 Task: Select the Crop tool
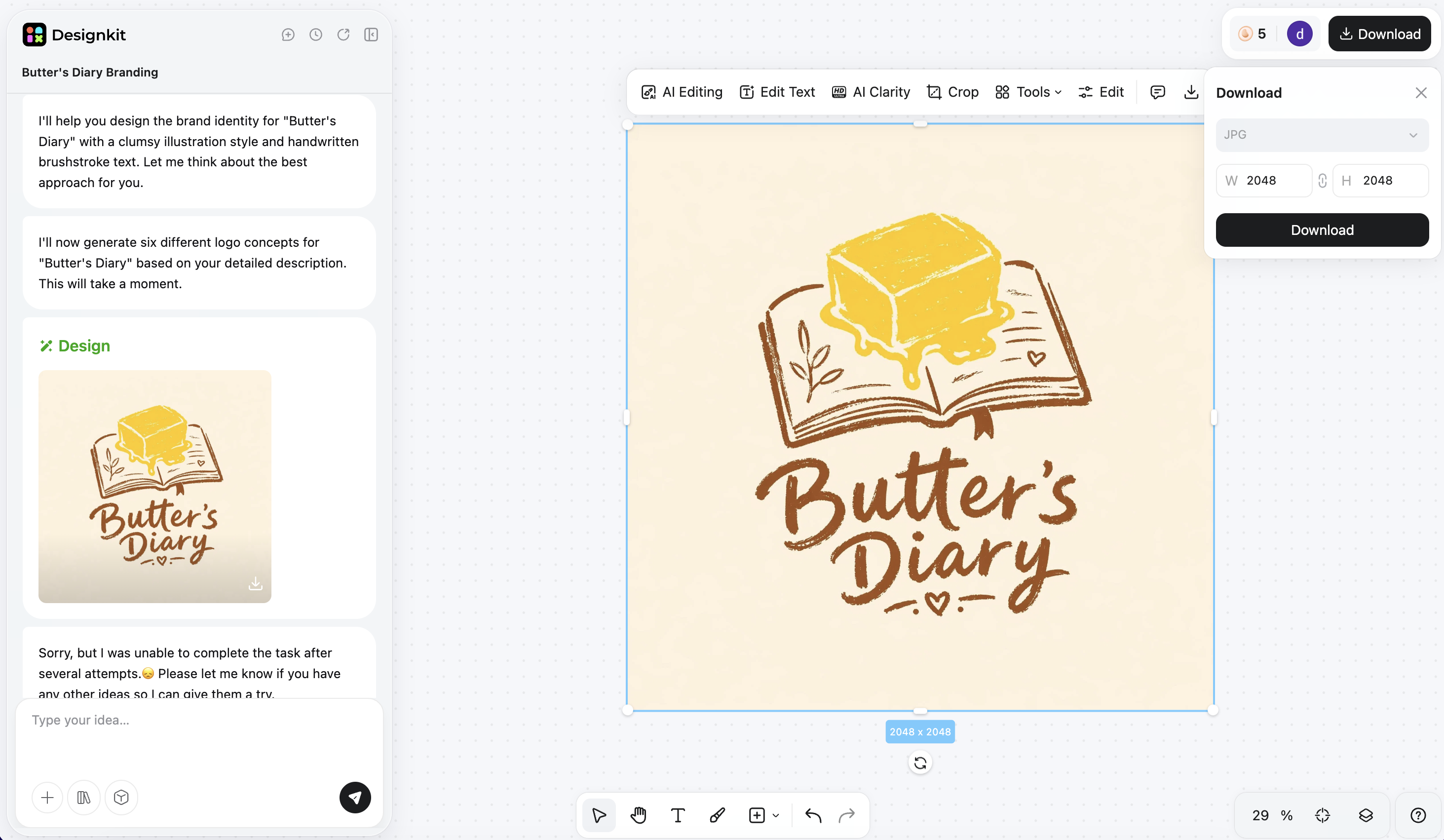point(952,92)
